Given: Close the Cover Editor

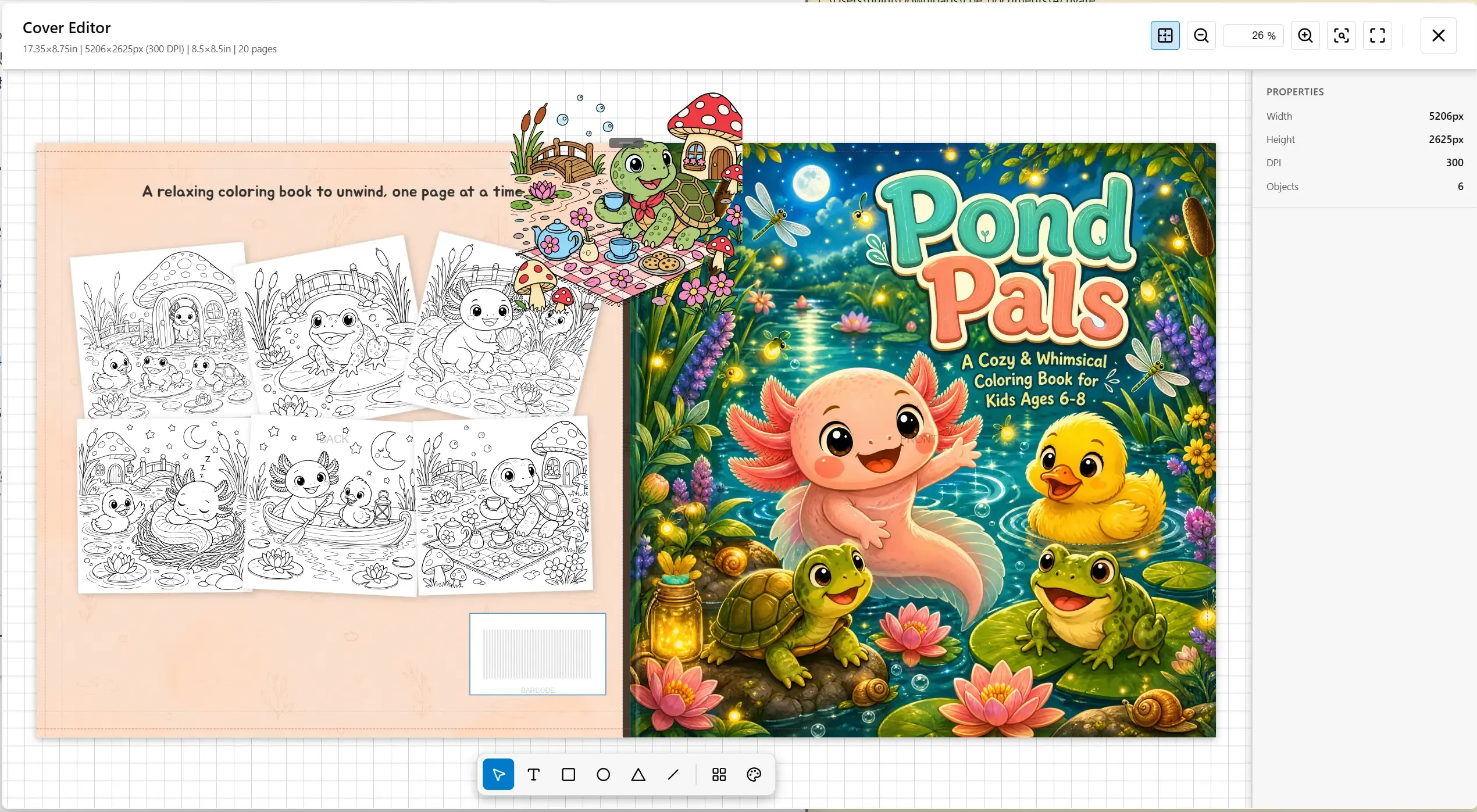Looking at the screenshot, I should click(1438, 35).
